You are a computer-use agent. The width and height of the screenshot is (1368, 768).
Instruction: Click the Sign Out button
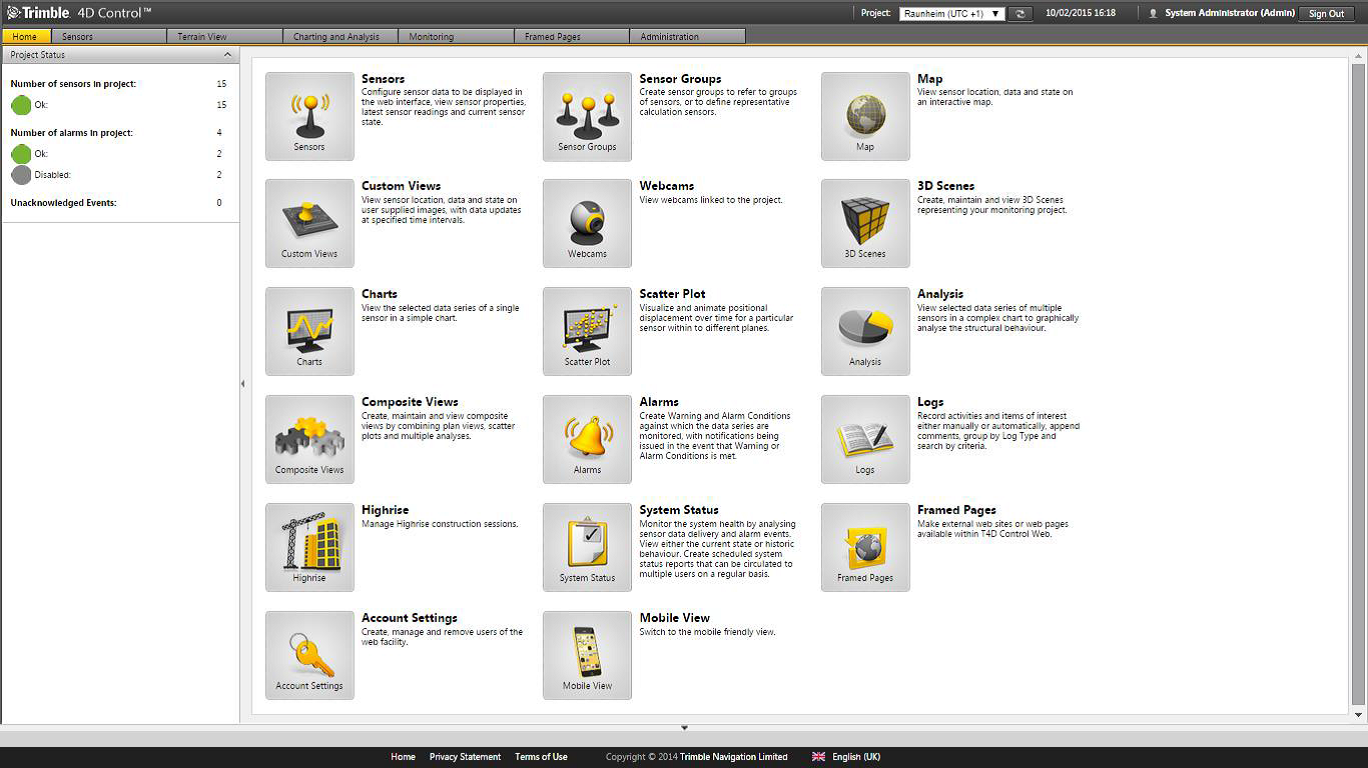click(1326, 14)
